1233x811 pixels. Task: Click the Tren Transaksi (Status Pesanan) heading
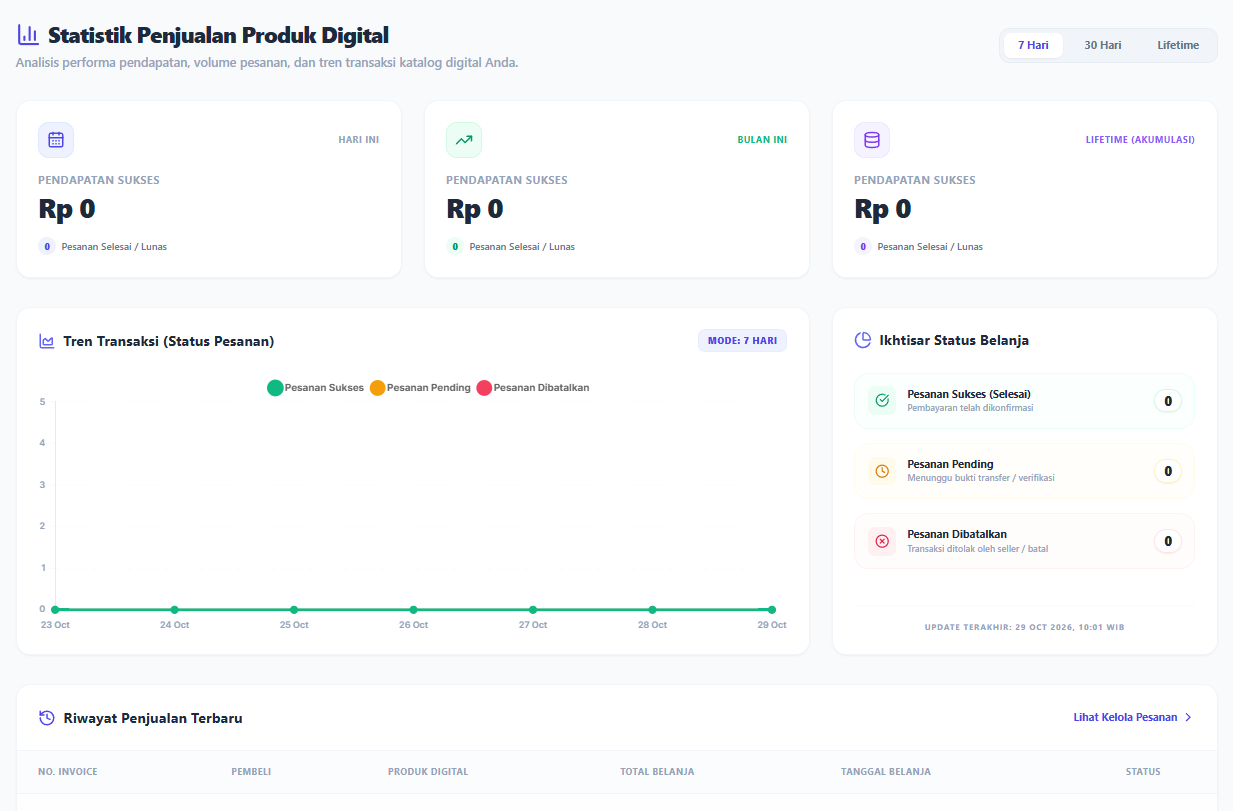169,341
